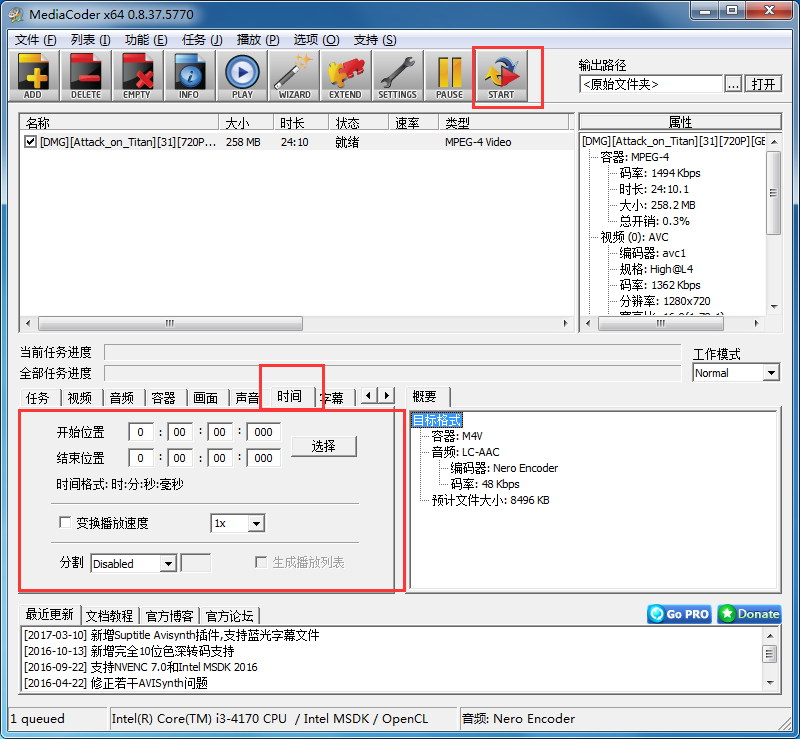The image size is (800, 739).
Task: Click the 选择 button to pick time range
Action: pyautogui.click(x=324, y=445)
